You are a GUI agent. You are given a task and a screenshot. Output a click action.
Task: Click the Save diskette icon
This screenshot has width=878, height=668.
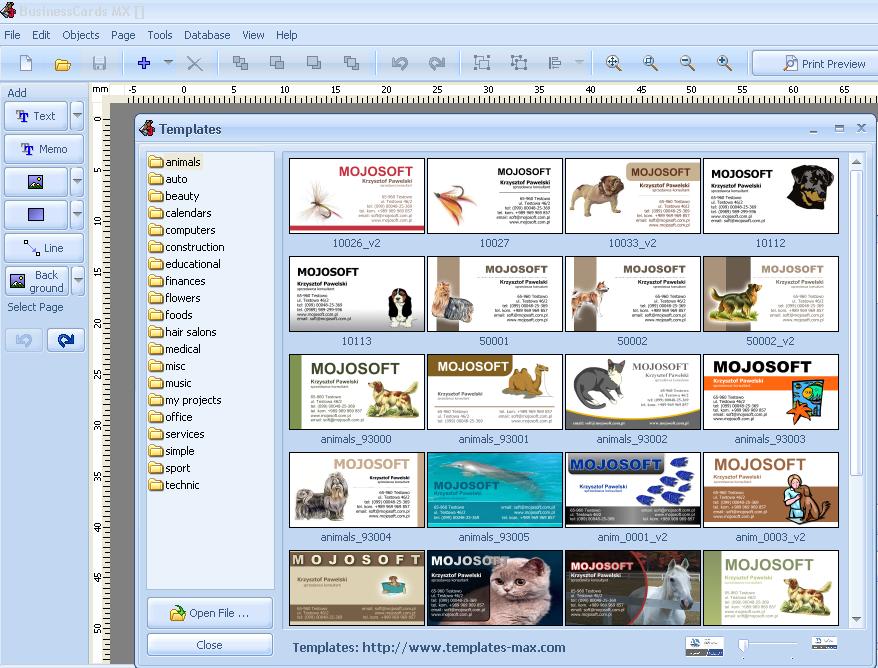click(x=99, y=63)
